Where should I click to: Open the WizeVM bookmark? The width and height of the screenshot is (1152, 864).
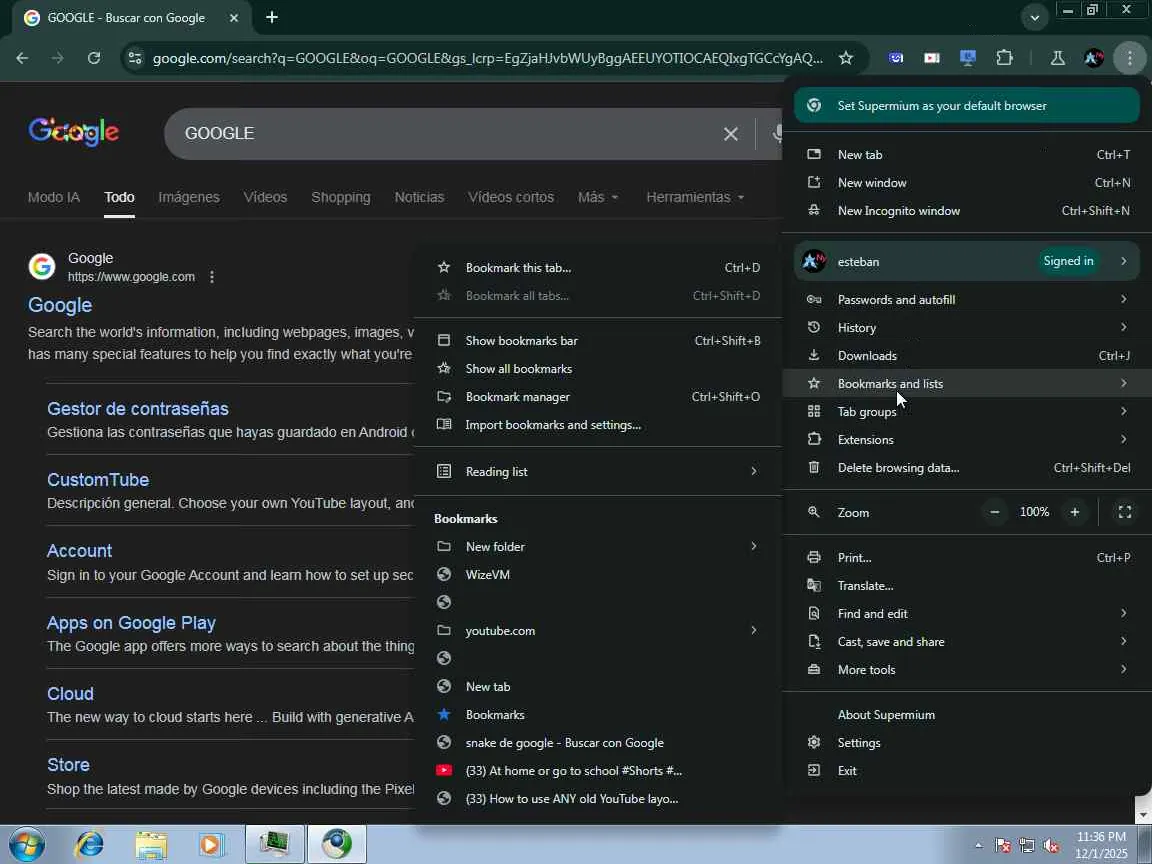pyautogui.click(x=598, y=575)
